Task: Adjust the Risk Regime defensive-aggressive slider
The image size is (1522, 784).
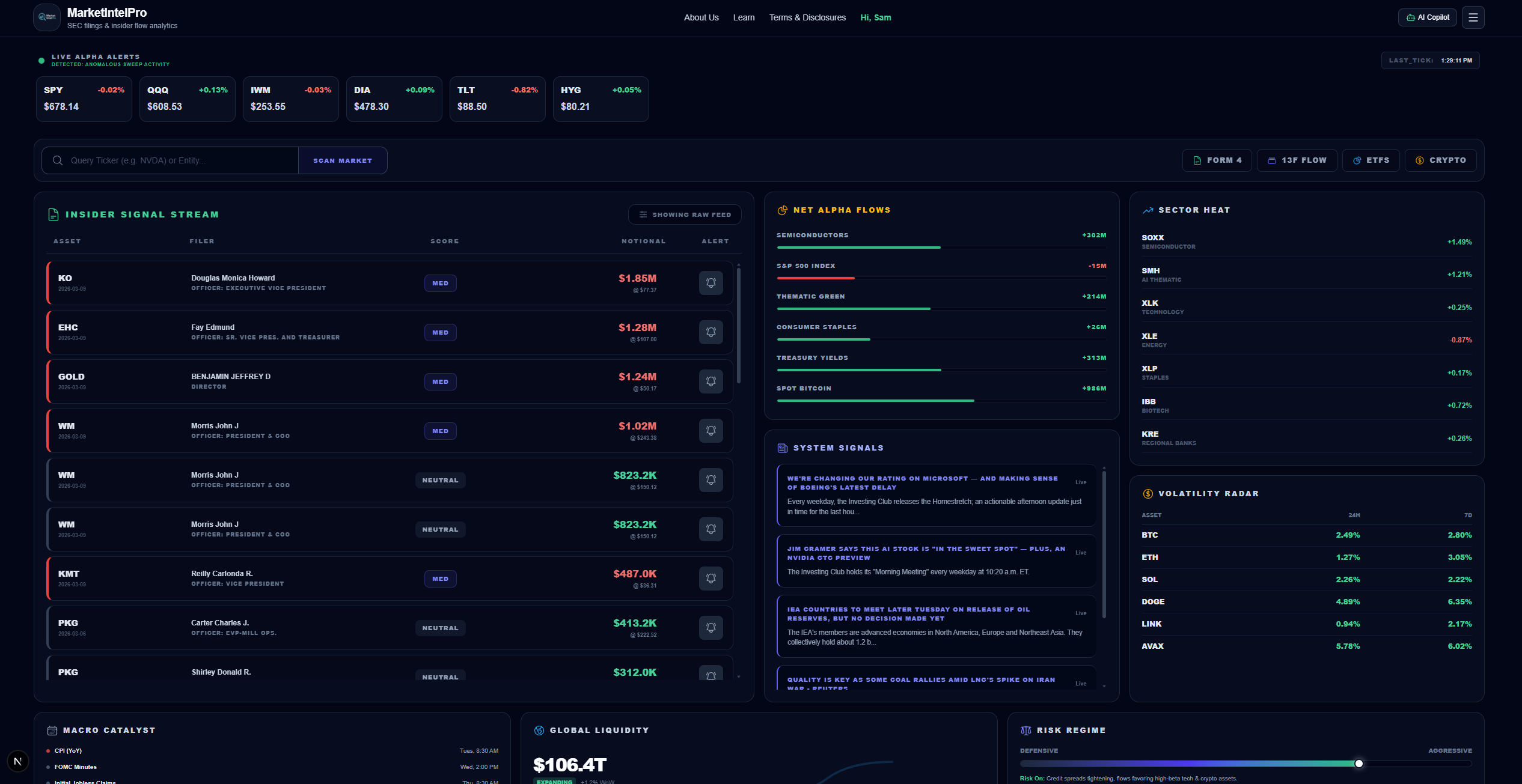Action: coord(1358,764)
